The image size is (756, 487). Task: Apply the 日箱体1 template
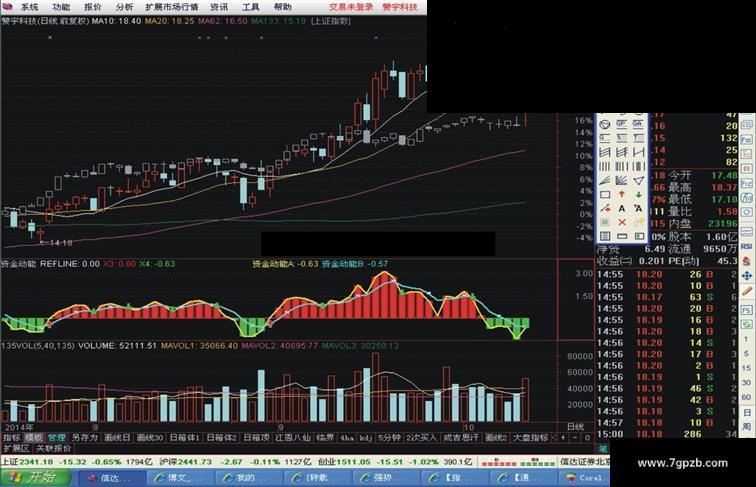point(184,437)
